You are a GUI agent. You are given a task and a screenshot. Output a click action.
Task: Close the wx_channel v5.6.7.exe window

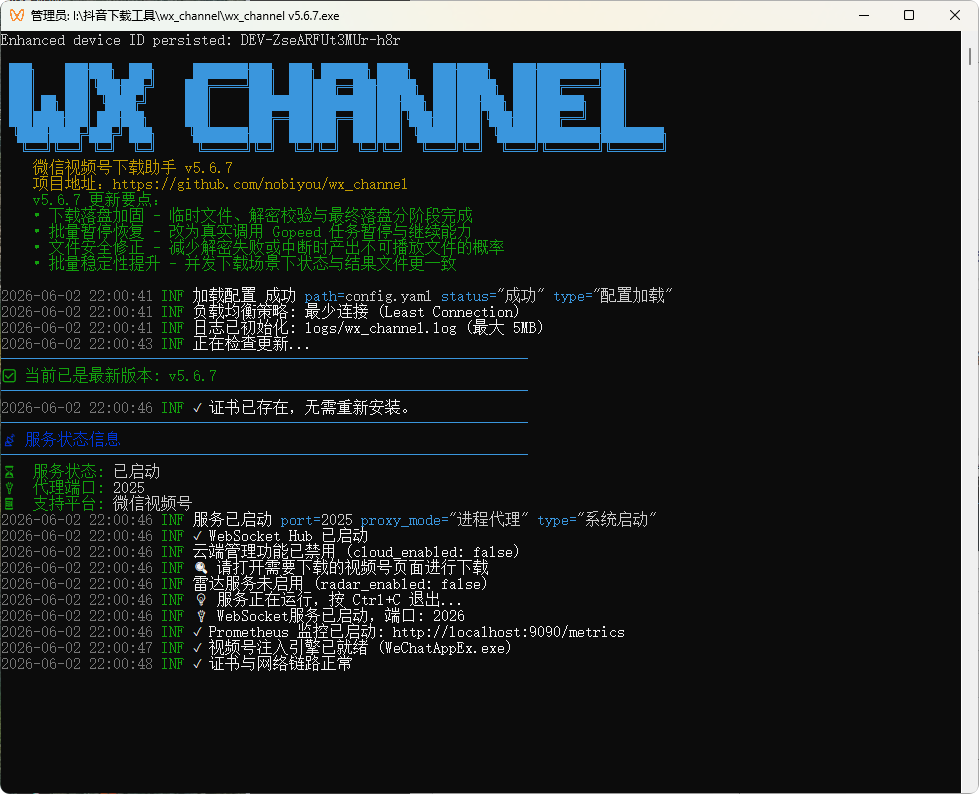pyautogui.click(x=955, y=15)
